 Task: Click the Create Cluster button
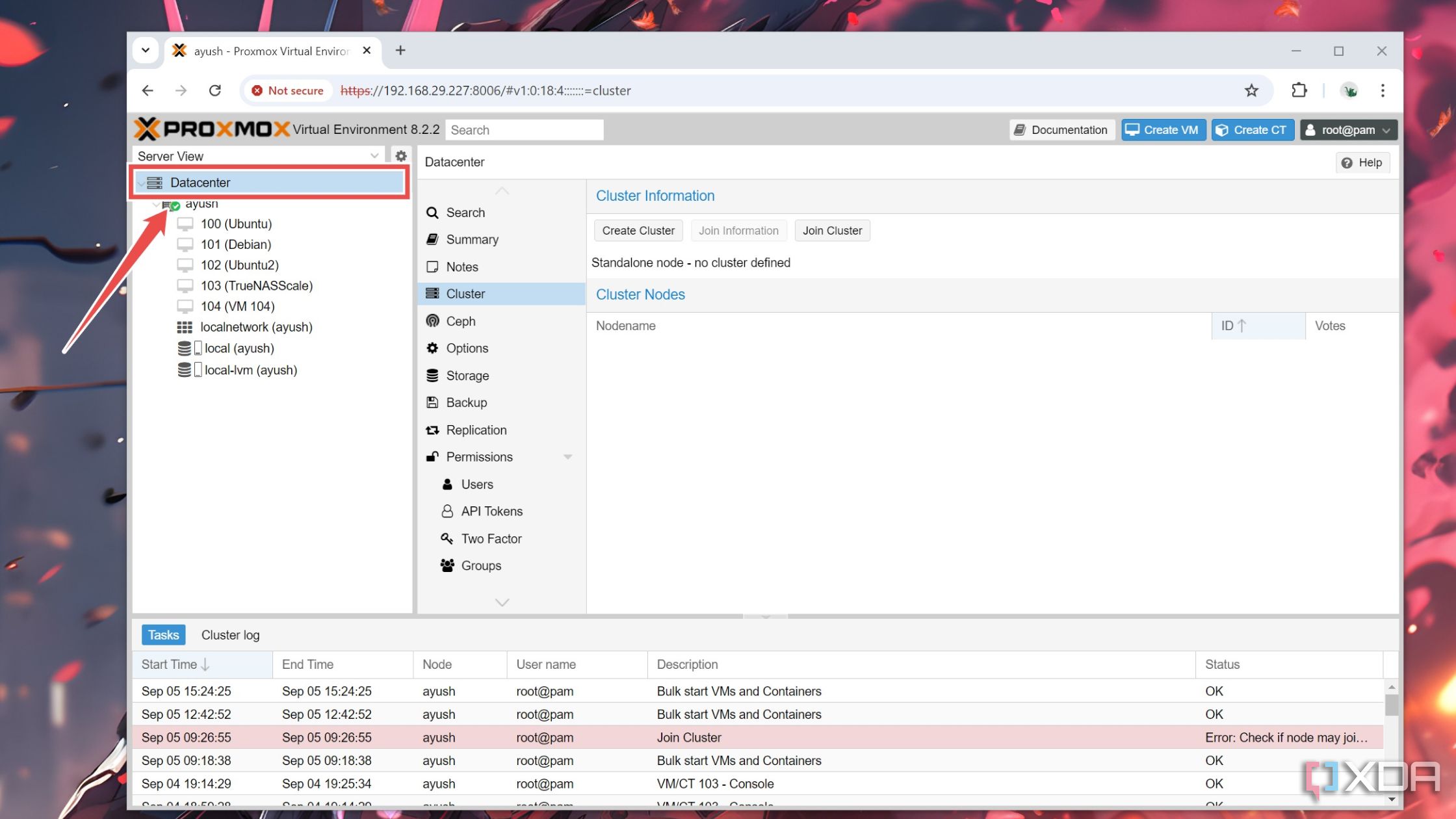coord(638,230)
